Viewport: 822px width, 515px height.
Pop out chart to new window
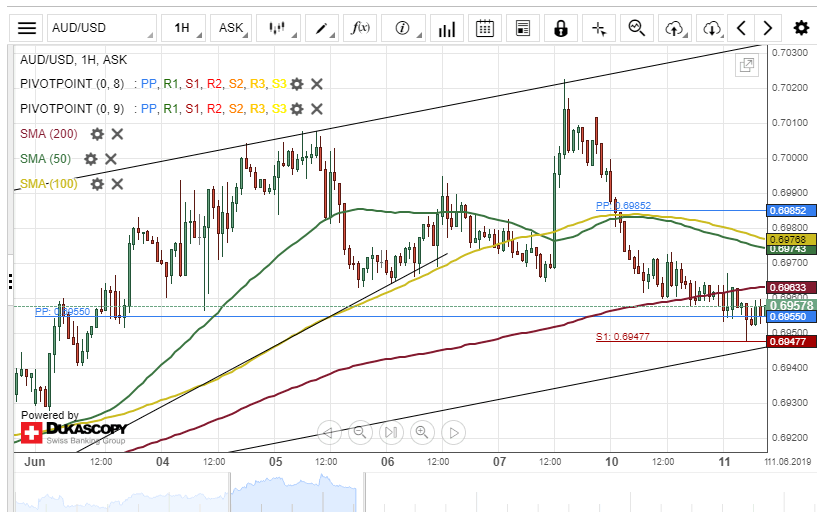pos(746,65)
